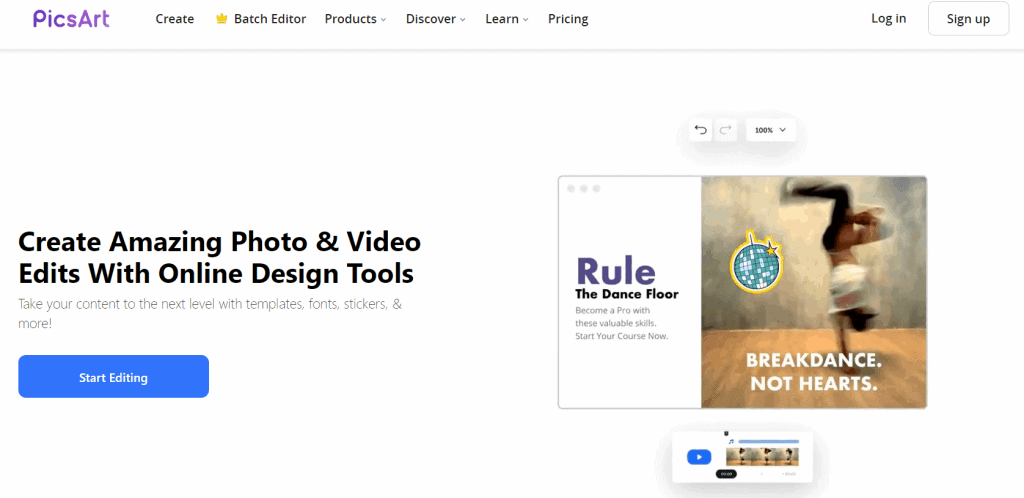Image resolution: width=1024 pixels, height=498 pixels.
Task: Expand the Products dropdown menu
Action: click(x=355, y=19)
